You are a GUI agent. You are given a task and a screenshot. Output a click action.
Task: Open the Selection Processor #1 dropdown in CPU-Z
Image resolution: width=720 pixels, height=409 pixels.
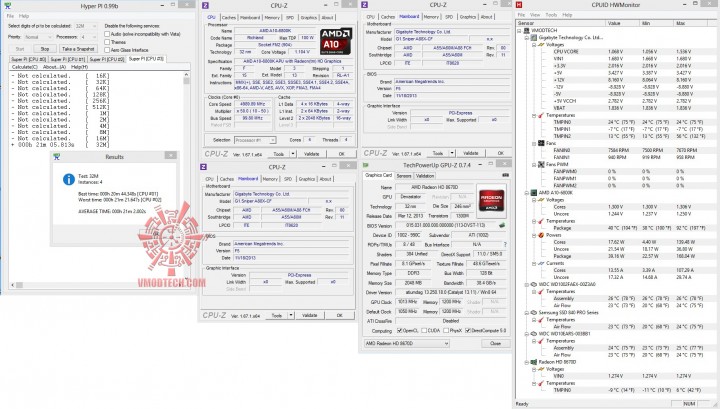click(x=255, y=140)
